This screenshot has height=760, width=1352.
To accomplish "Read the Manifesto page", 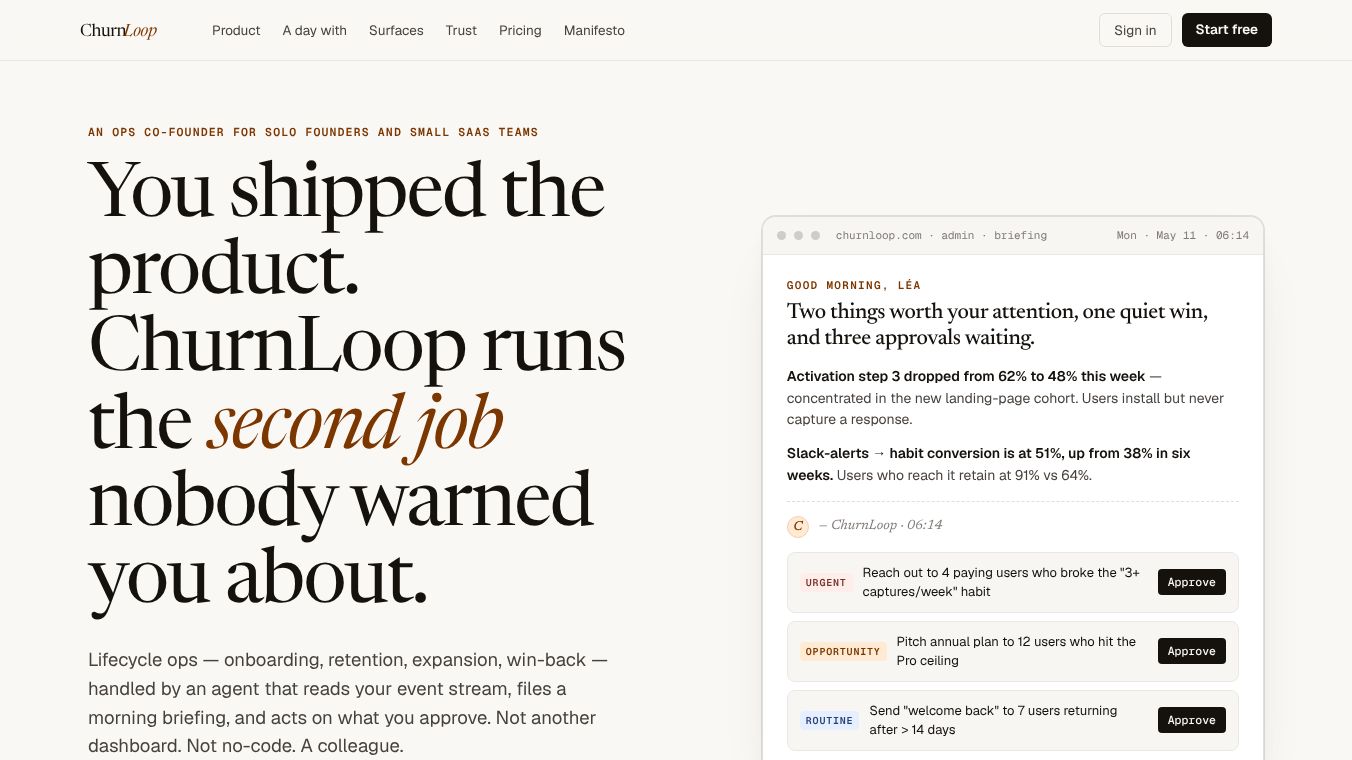I will [594, 30].
